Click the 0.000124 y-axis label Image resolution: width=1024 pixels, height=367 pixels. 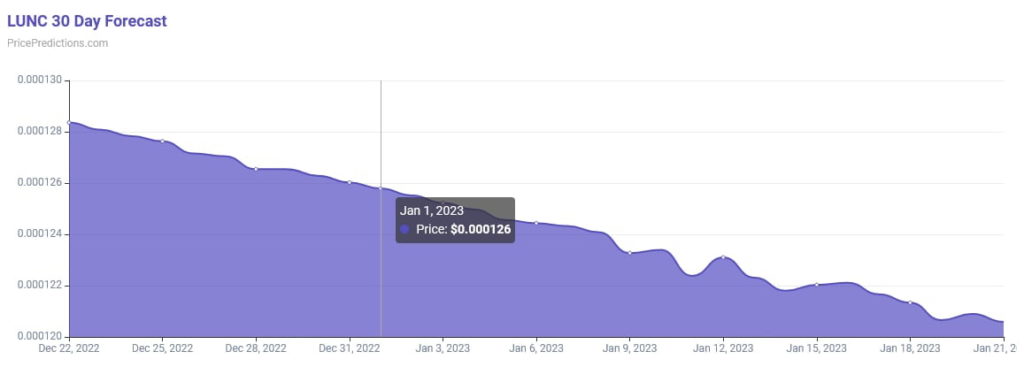[39, 234]
